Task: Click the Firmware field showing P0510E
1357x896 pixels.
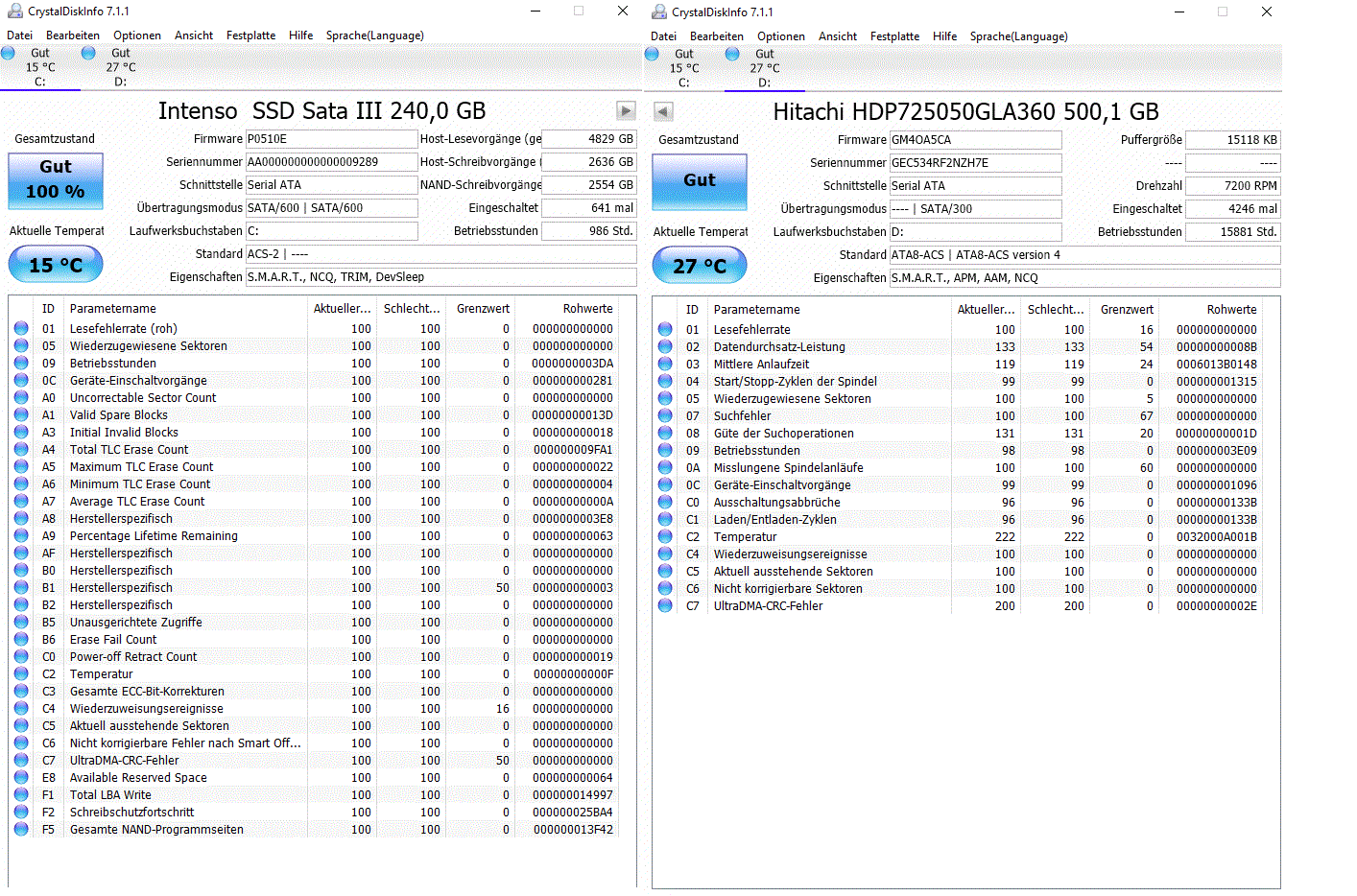Action: pos(331,139)
